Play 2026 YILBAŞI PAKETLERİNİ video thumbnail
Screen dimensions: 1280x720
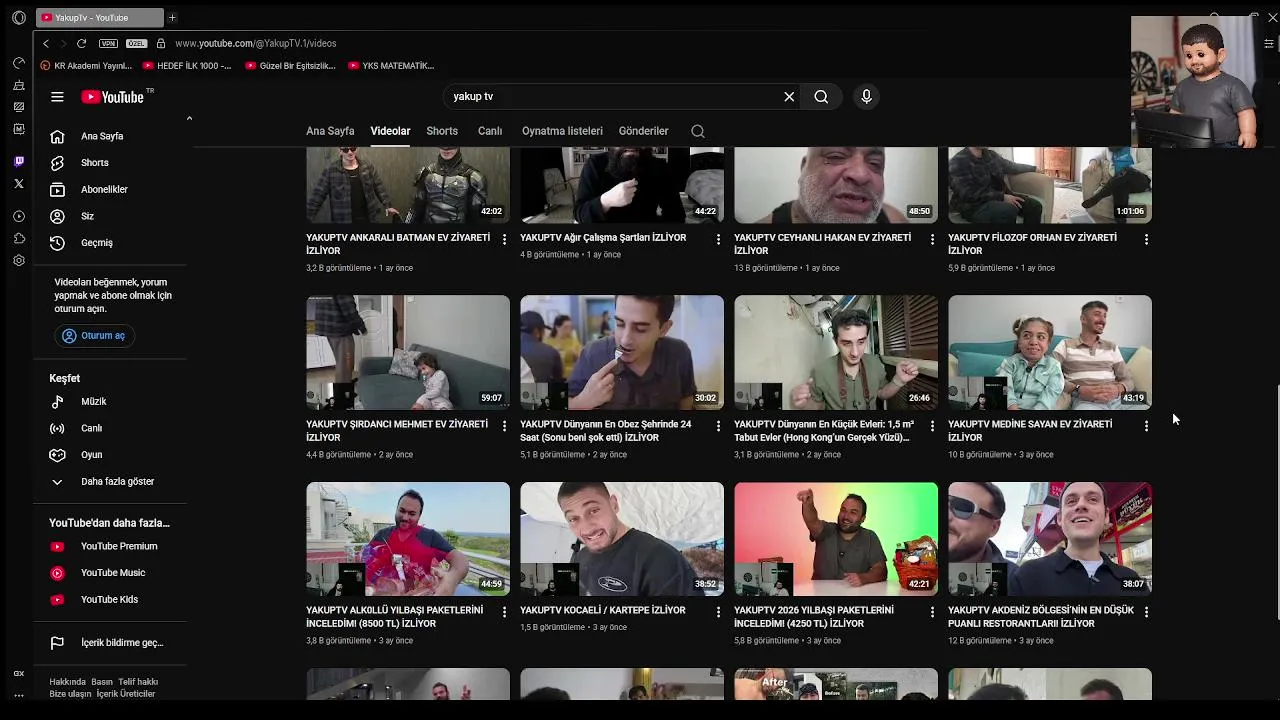coord(836,539)
